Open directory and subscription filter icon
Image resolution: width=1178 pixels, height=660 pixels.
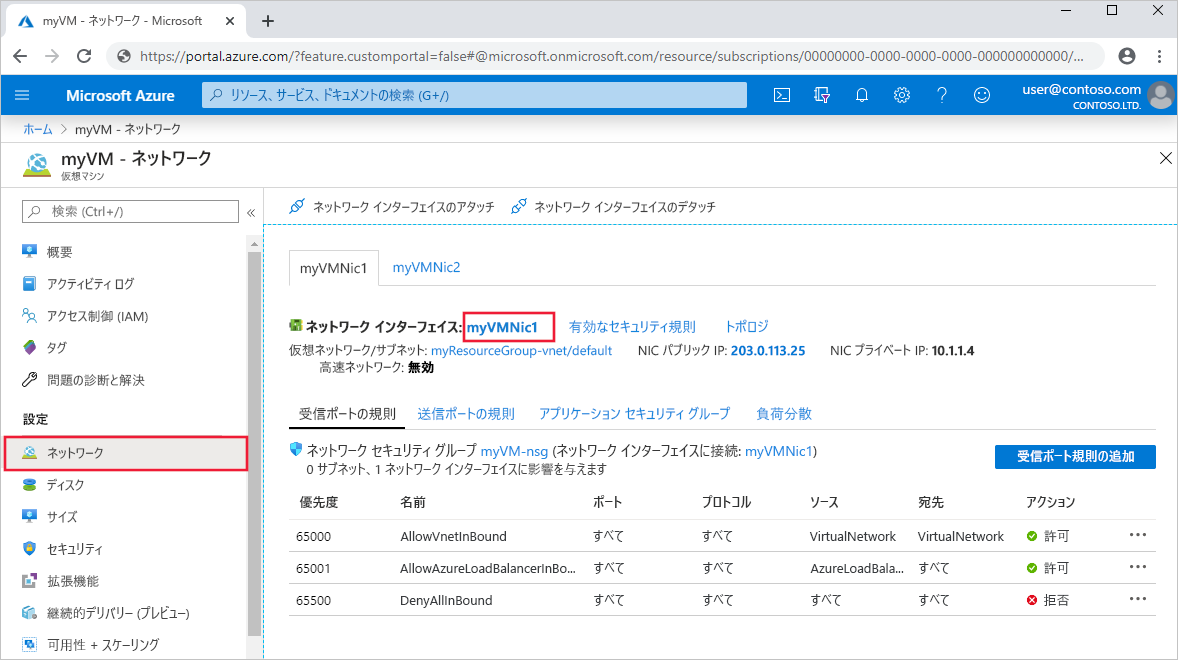click(822, 95)
